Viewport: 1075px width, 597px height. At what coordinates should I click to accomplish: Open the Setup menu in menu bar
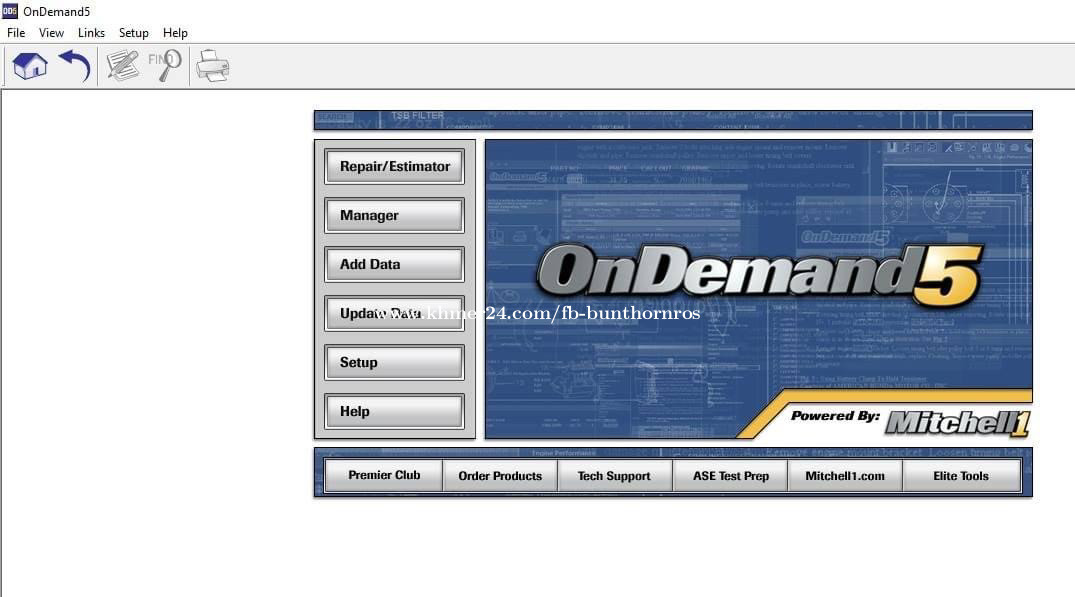point(133,33)
